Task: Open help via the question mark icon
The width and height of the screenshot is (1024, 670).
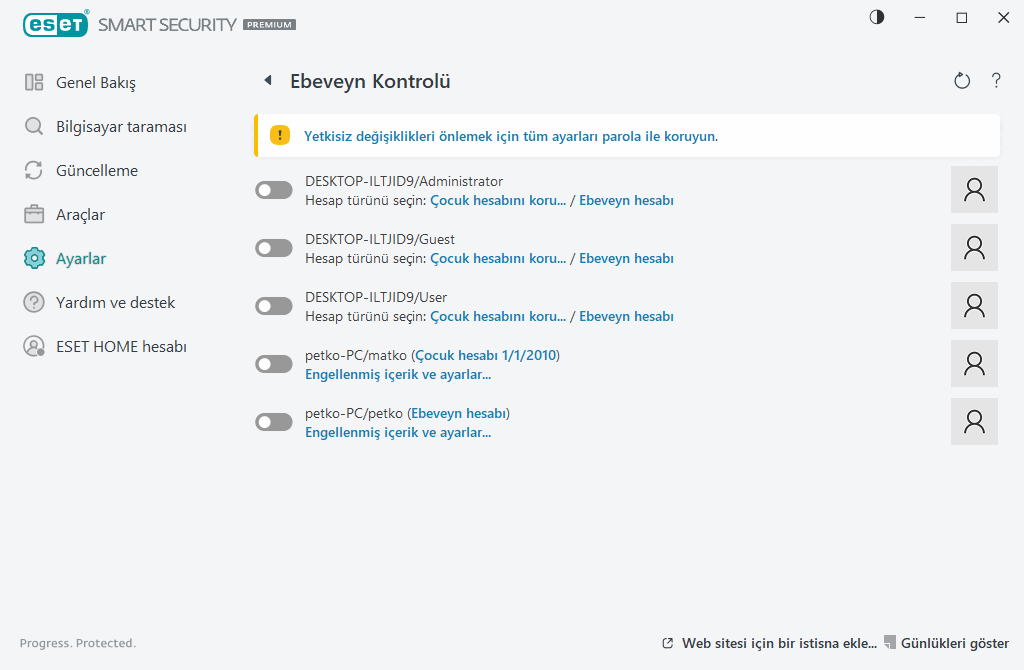Action: coord(996,81)
